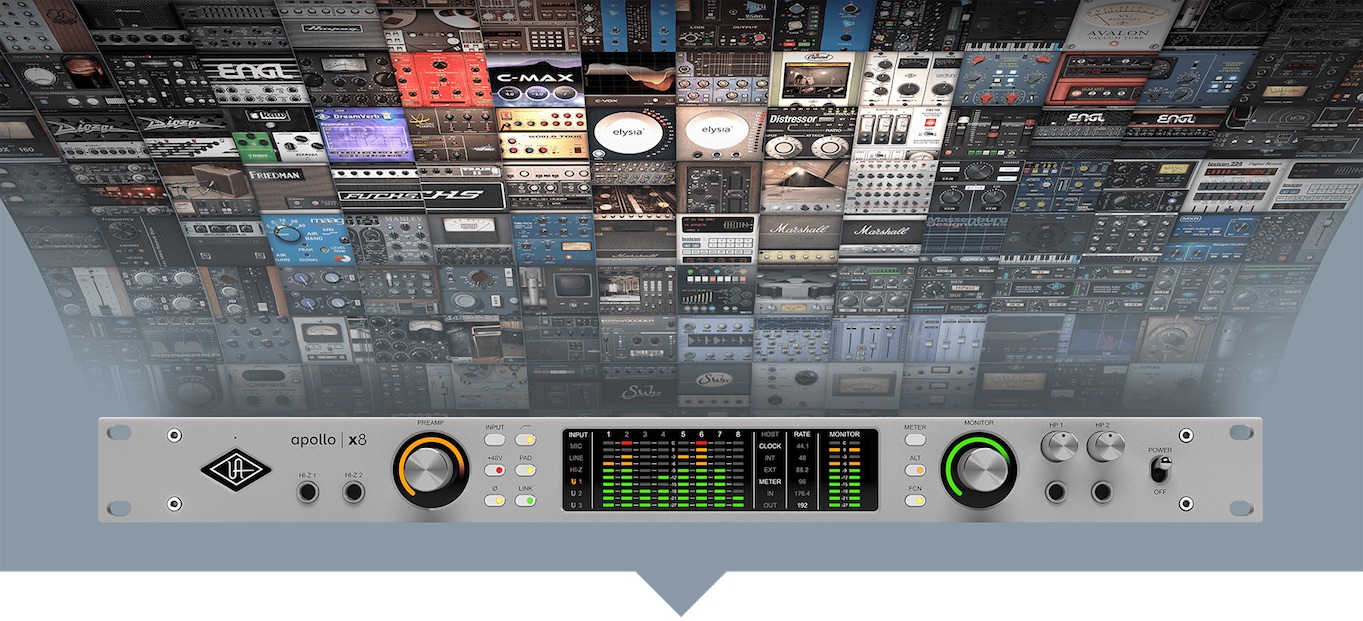The height and width of the screenshot is (621, 1363).
Task: Click the HP 2 volume knob
Action: [x=1104, y=446]
